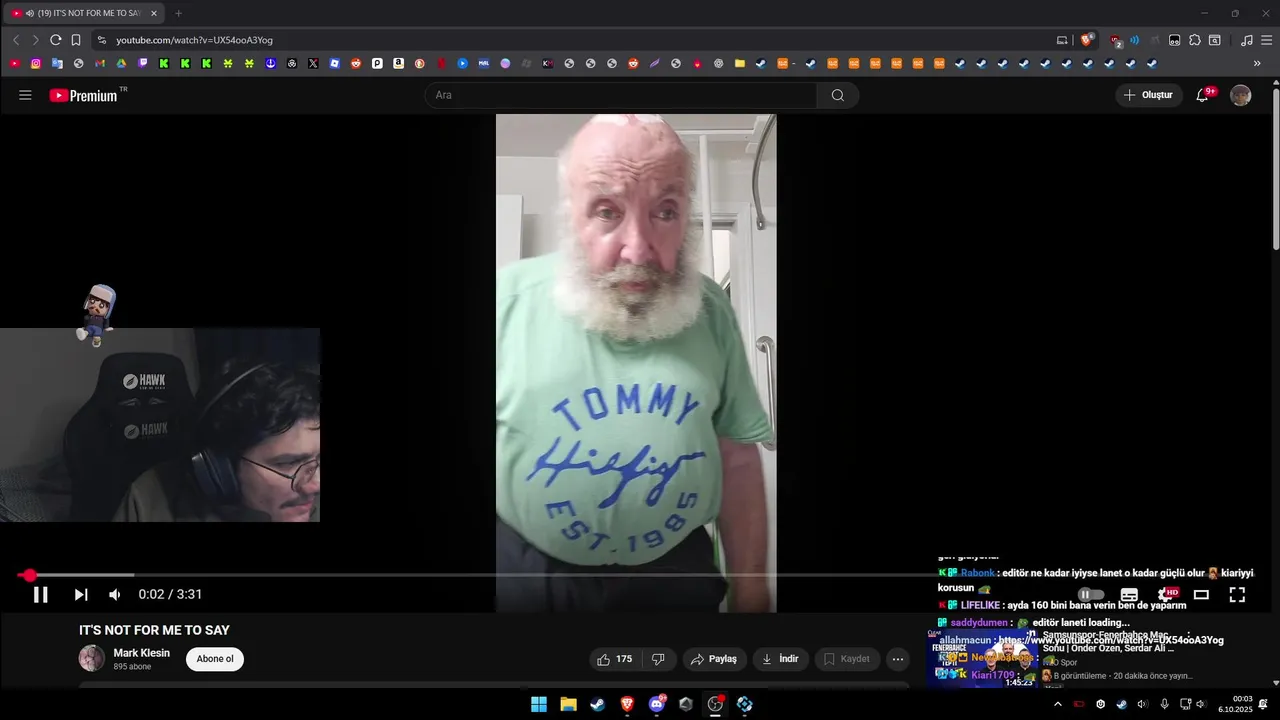Click the video title IT'S NOT FOR ME TO SAY
Screen dimensions: 1280x720
[154, 630]
